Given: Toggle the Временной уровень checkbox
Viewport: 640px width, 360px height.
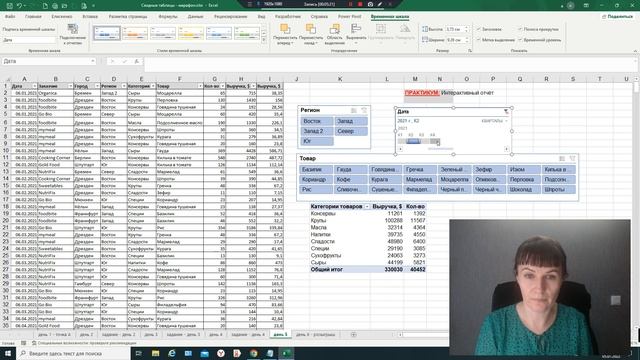Looking at the screenshot, I should tap(520, 40).
